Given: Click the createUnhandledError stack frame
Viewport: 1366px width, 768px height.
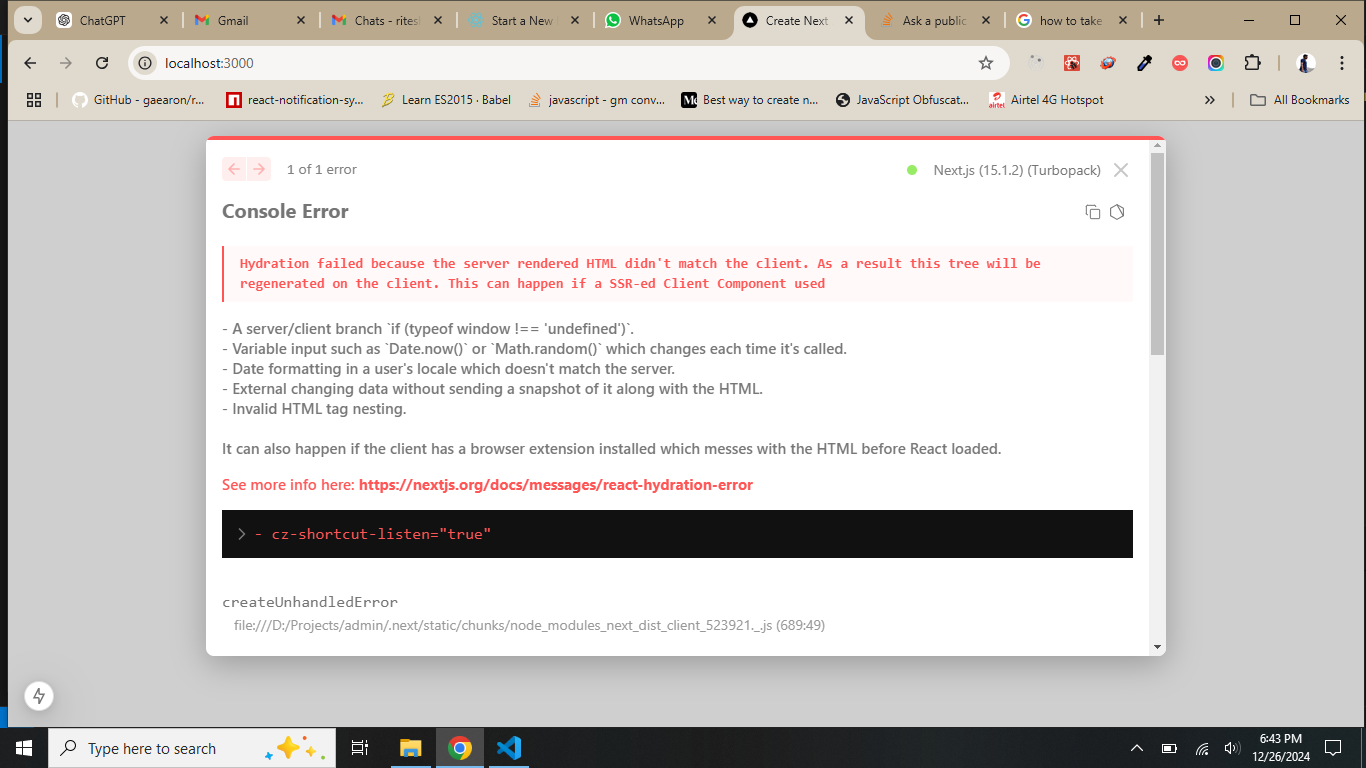Looking at the screenshot, I should tap(310, 602).
